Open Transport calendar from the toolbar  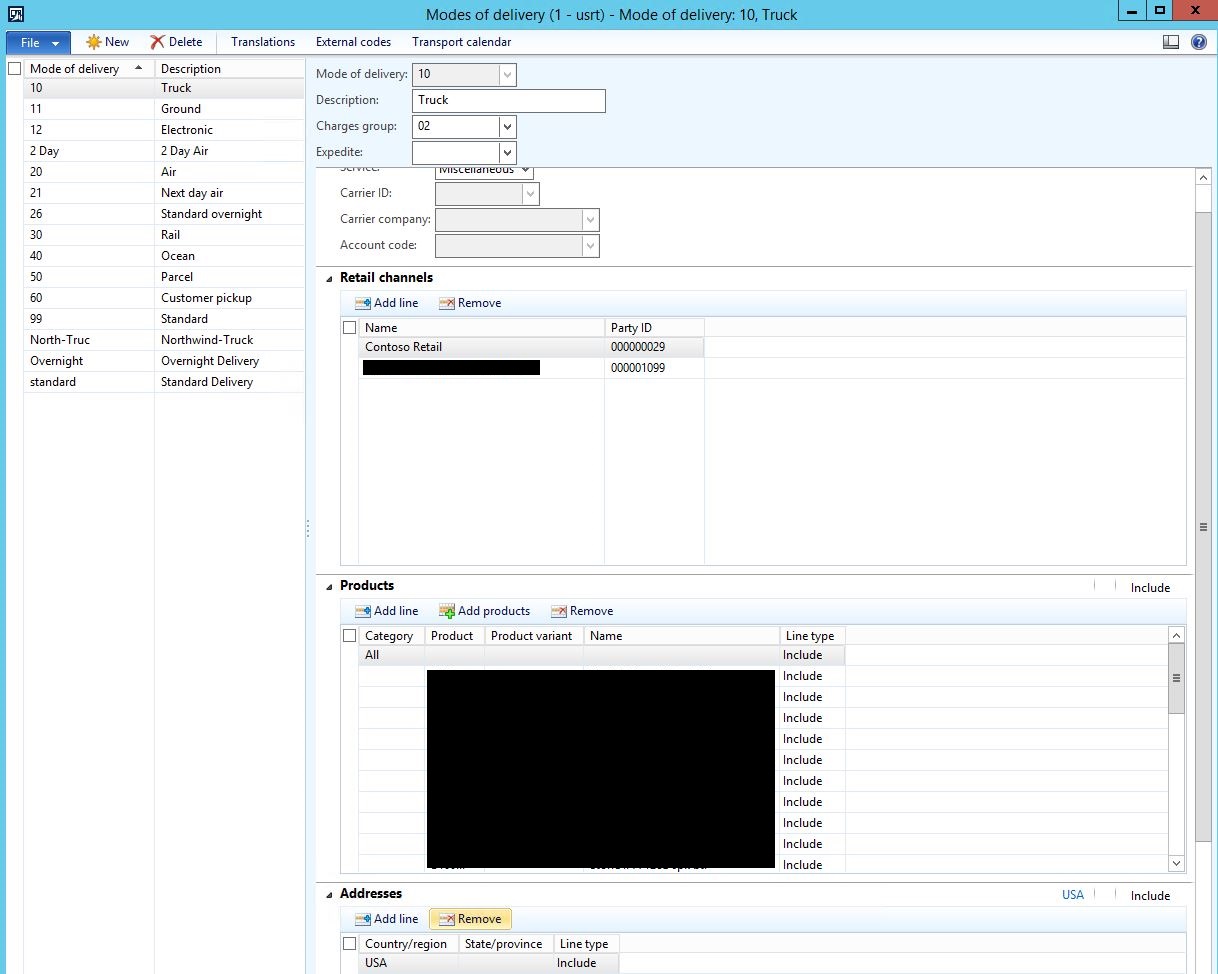pyautogui.click(x=462, y=42)
